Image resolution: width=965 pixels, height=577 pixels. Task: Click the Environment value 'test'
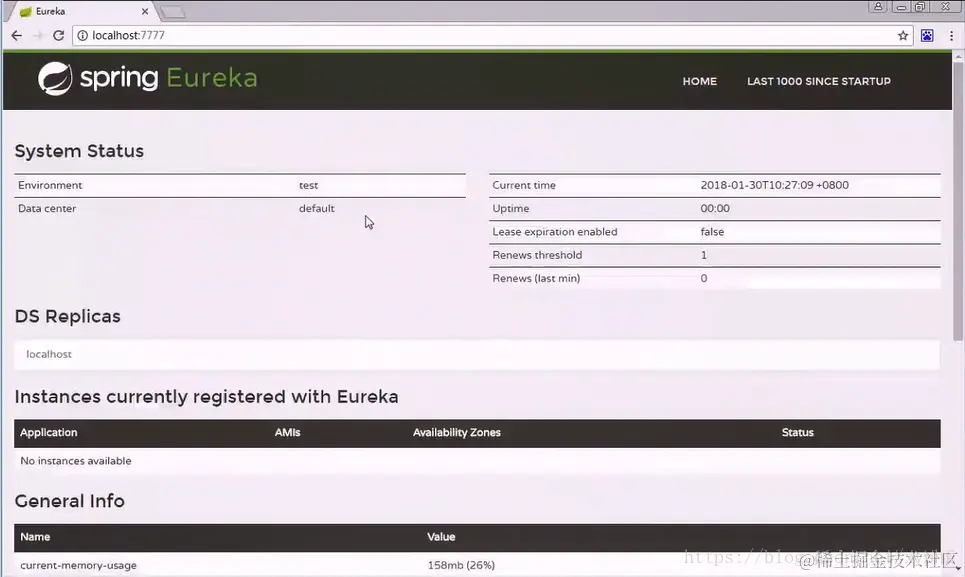coord(308,185)
